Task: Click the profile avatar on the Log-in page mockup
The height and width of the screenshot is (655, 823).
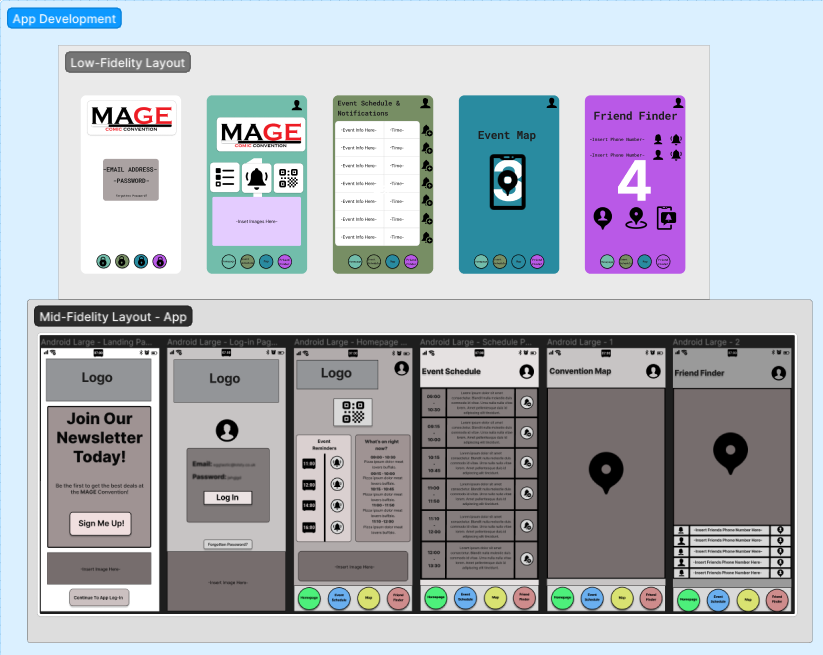Action: click(x=227, y=431)
